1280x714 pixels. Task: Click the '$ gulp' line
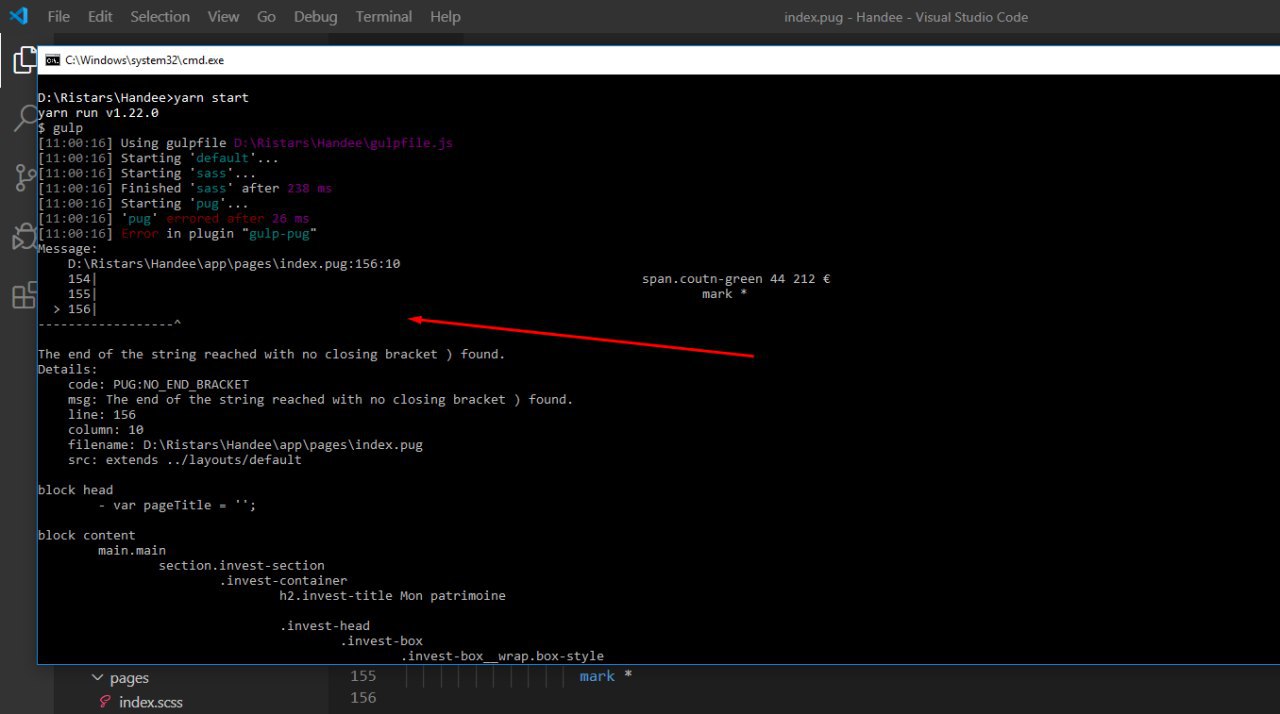(x=60, y=128)
